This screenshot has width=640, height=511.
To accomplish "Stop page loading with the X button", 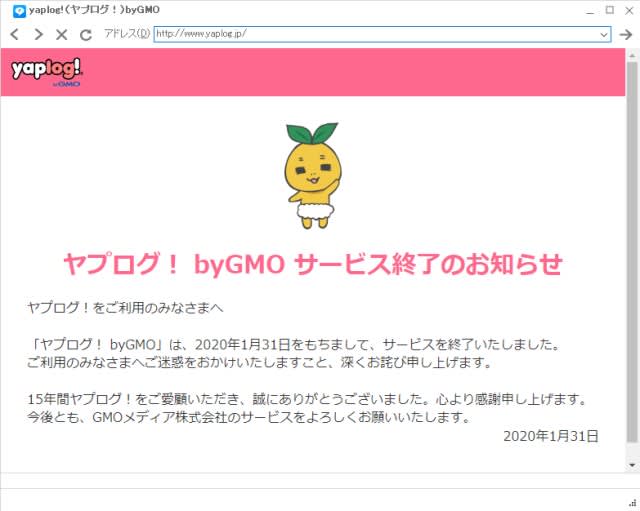I will [x=62, y=34].
